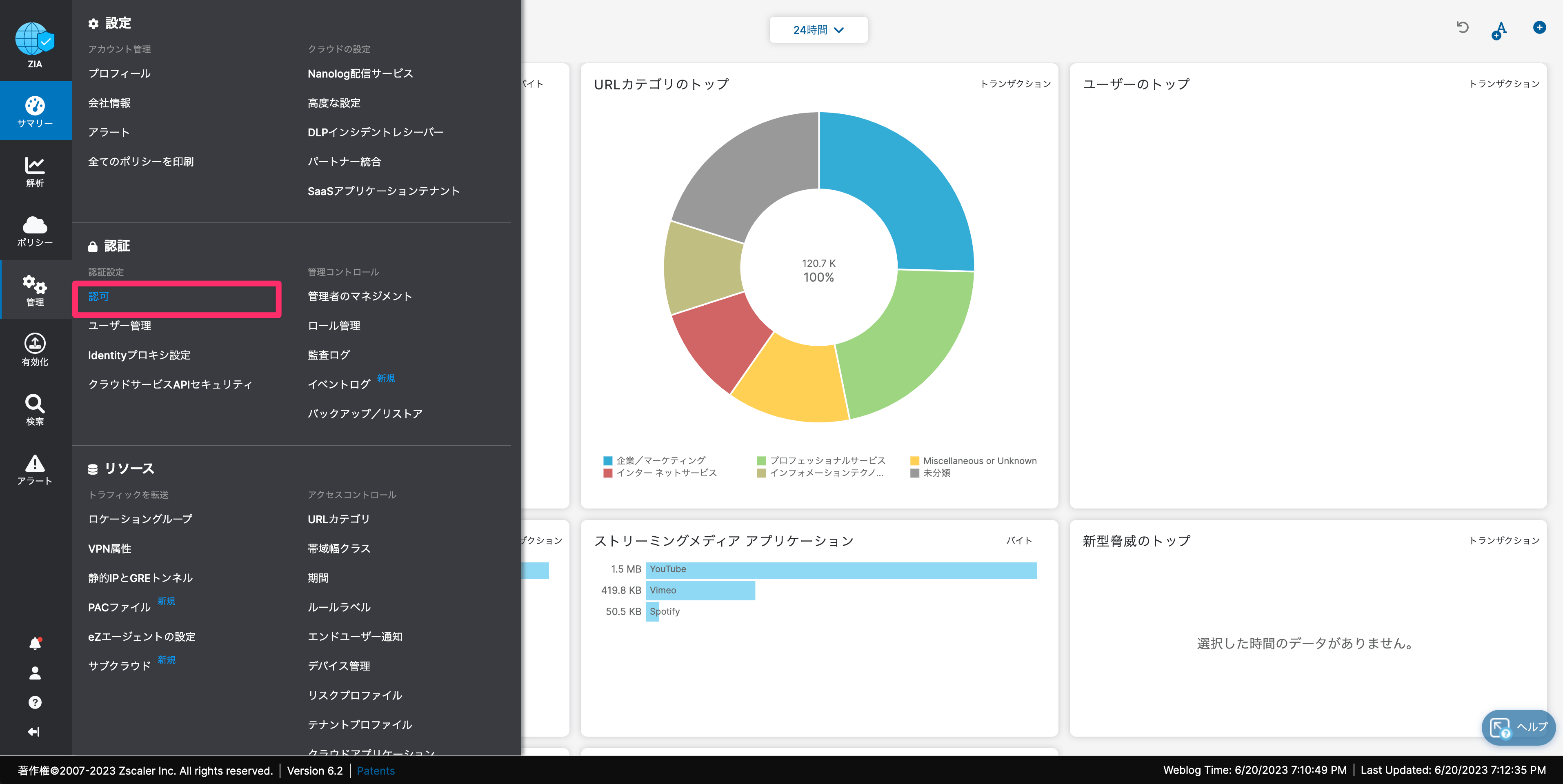Viewport: 1563px width, 784px height.
Task: Click the add widget plus icon
Action: pyautogui.click(x=1539, y=27)
